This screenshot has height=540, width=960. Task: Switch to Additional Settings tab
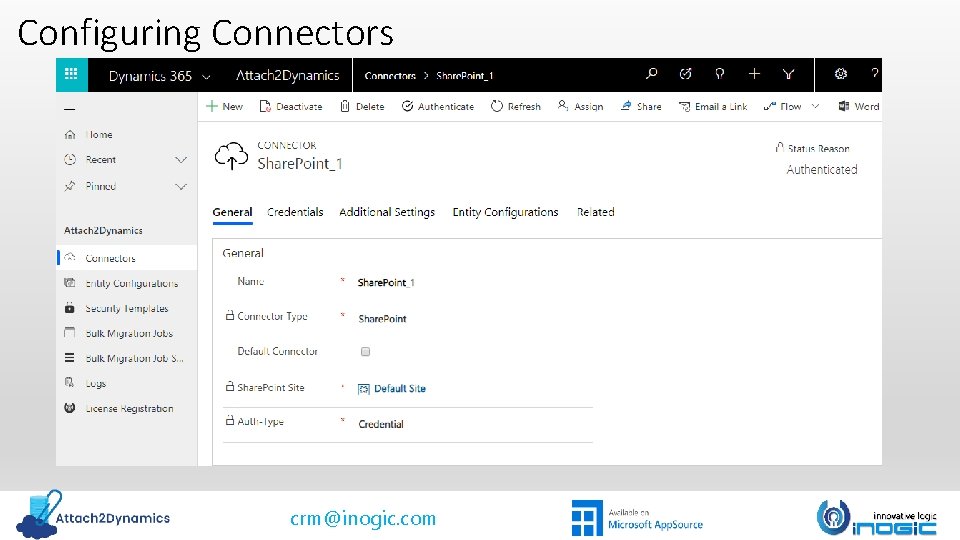click(x=387, y=212)
